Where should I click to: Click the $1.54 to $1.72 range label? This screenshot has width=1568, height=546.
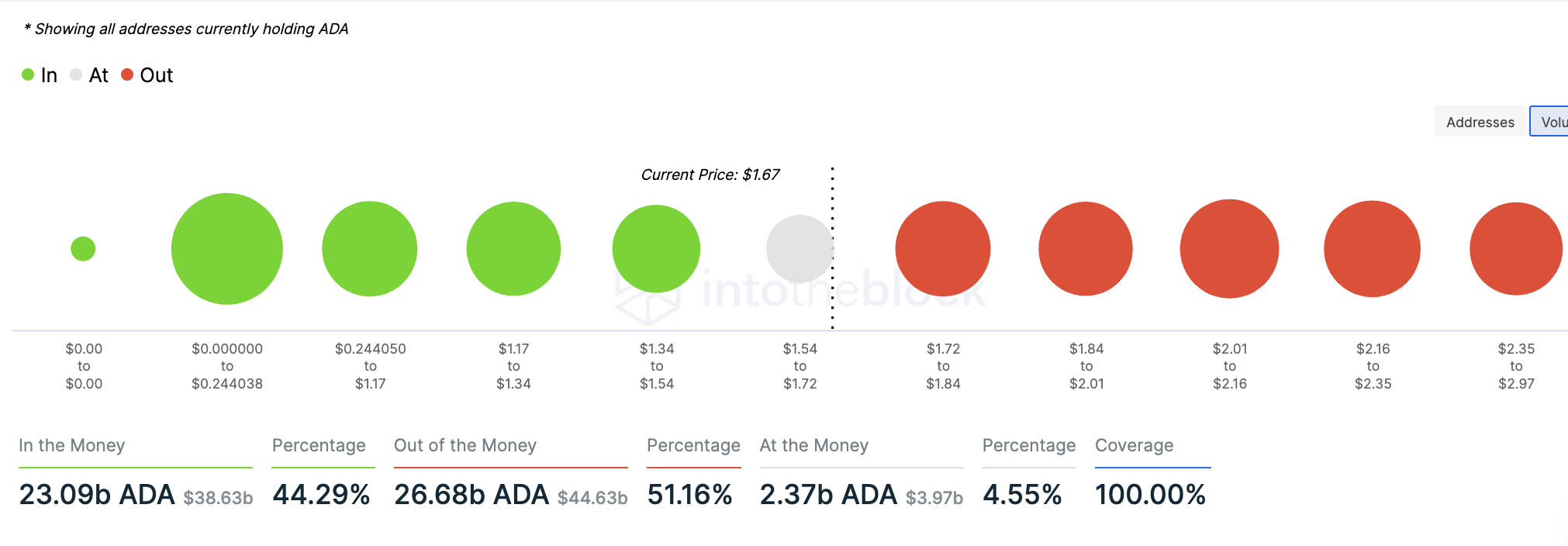[800, 366]
